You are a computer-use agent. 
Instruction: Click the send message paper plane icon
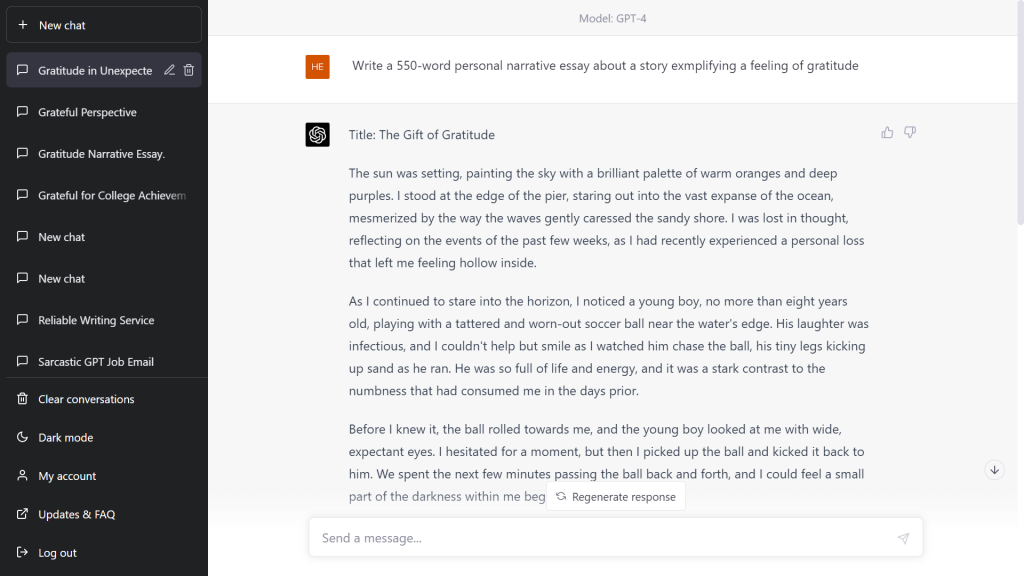coord(903,538)
